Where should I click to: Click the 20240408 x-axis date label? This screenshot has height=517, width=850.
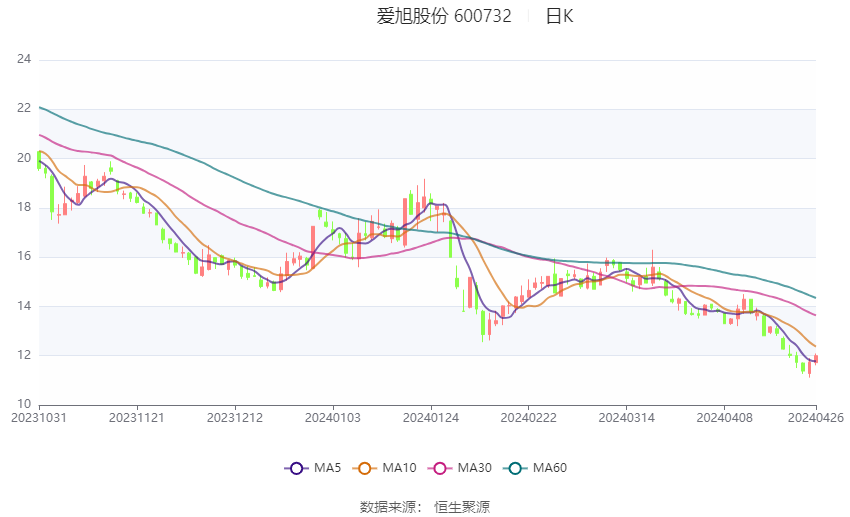[725, 418]
